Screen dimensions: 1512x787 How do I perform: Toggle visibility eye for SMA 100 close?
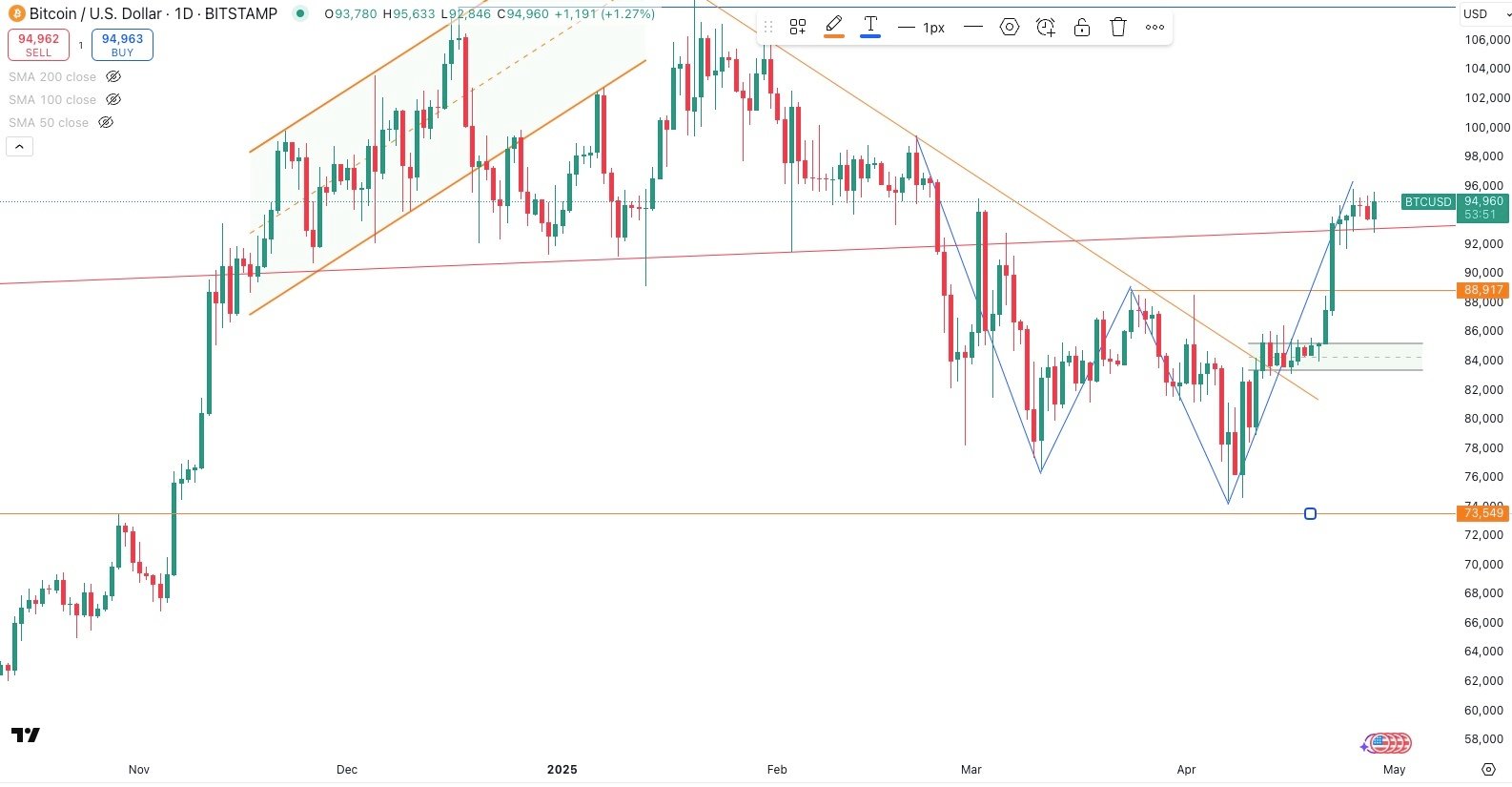113,99
